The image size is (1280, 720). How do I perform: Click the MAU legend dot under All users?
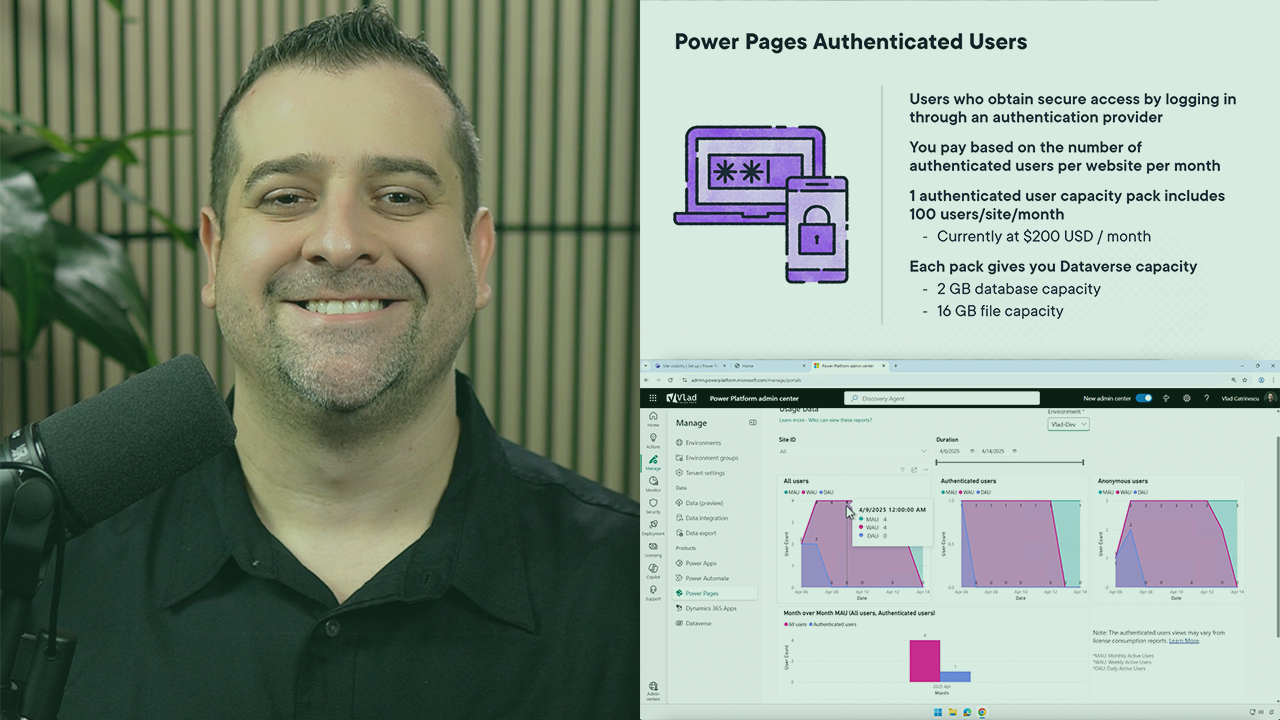(x=786, y=491)
